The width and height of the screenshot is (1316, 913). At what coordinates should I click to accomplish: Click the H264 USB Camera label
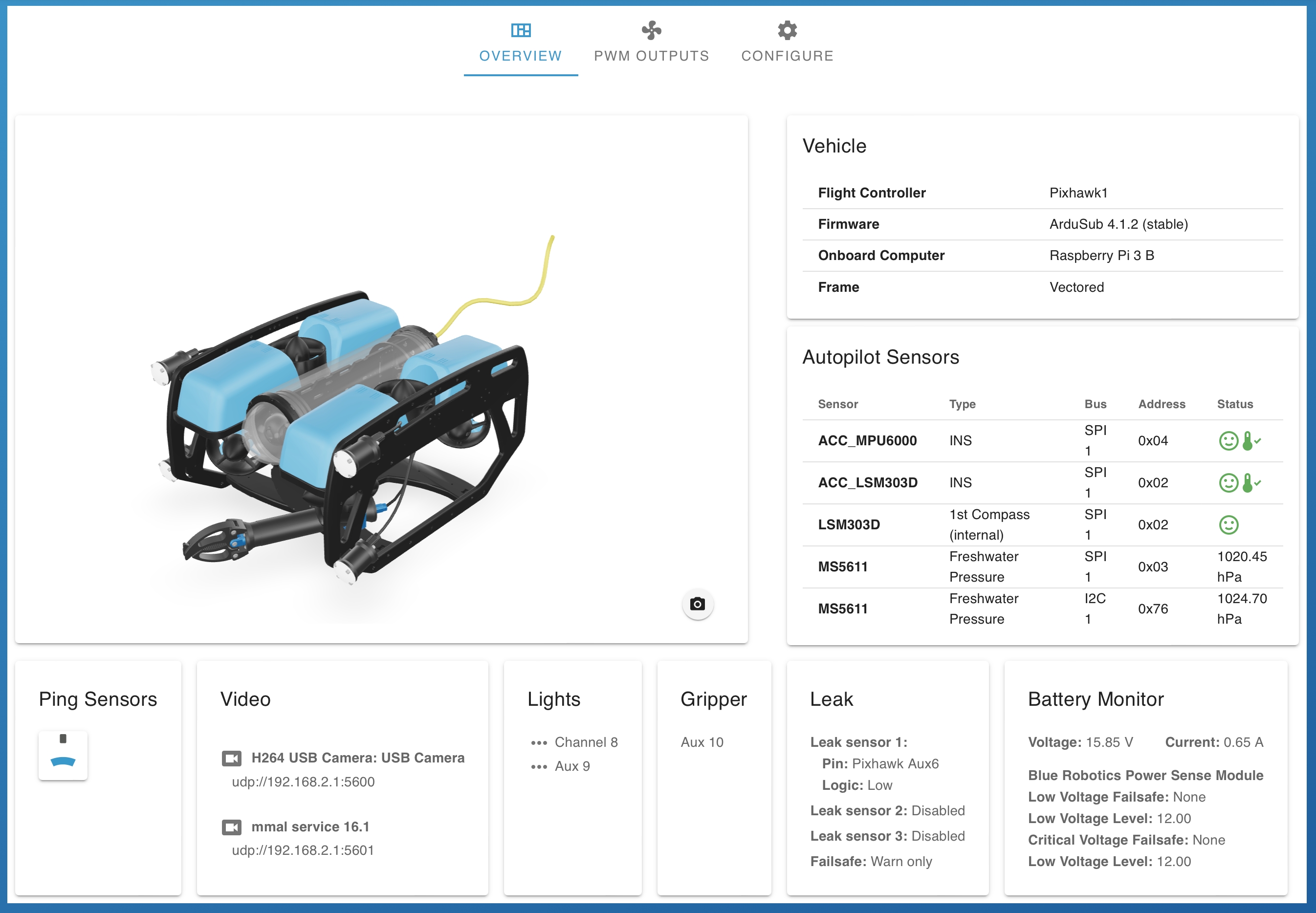pos(358,758)
